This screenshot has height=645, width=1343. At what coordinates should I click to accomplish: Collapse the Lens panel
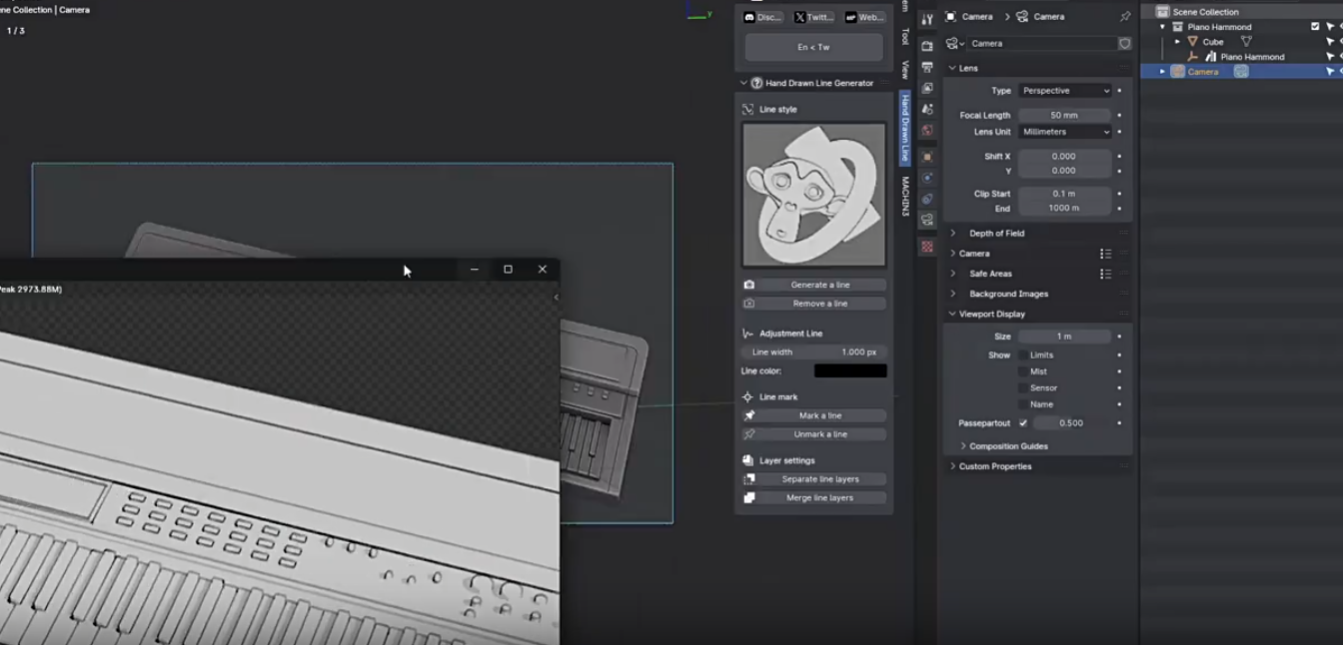tap(953, 68)
